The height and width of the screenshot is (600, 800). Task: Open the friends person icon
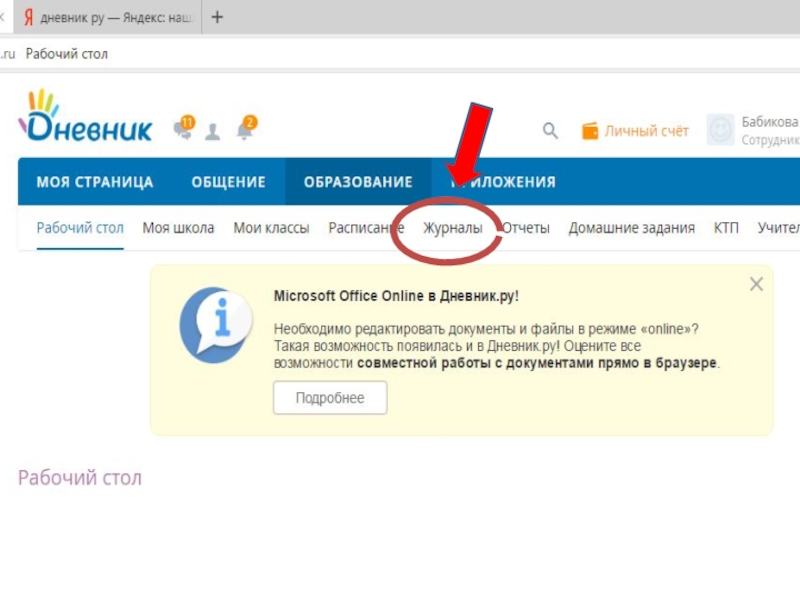coord(212,132)
